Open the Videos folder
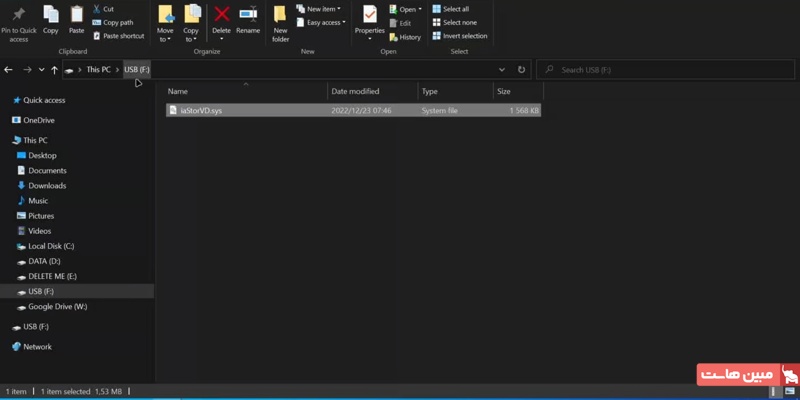800x400 pixels. 34,231
